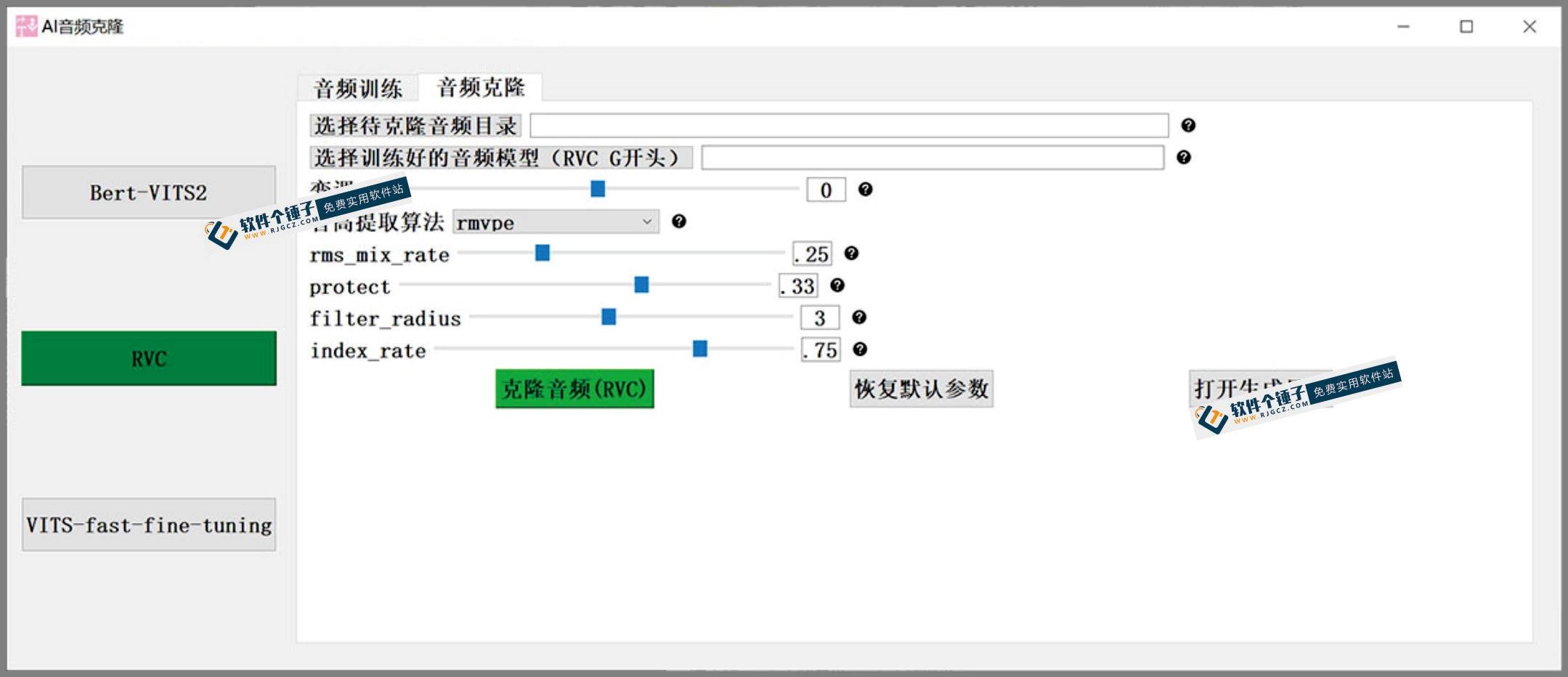Click the AI音频克隆 app icon in title bar

[x=26, y=26]
